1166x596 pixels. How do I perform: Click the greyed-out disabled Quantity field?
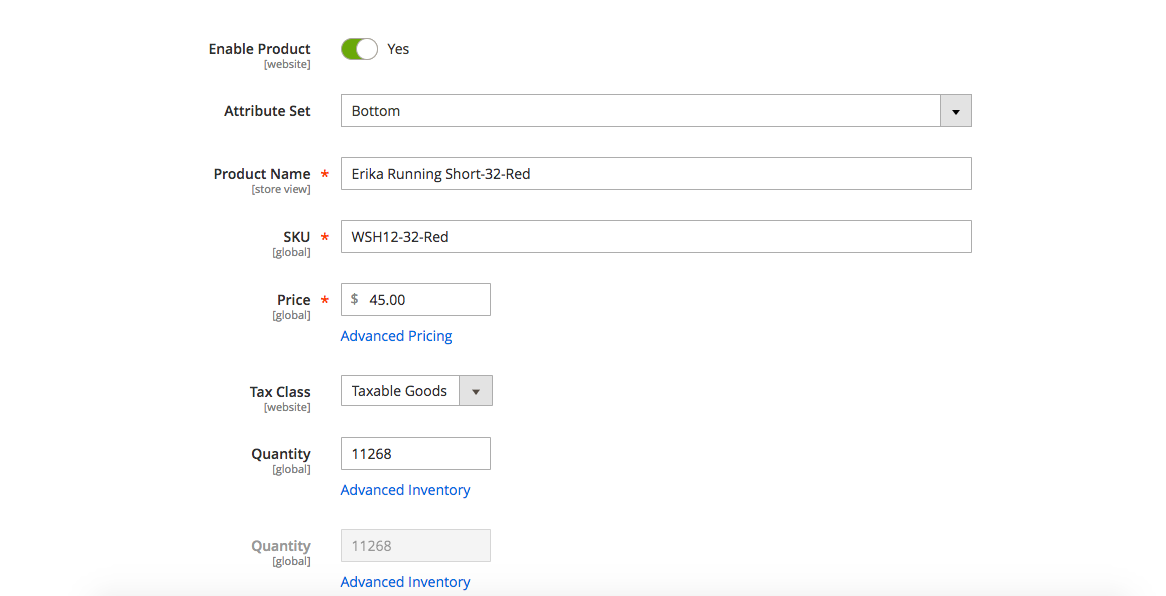pos(415,546)
